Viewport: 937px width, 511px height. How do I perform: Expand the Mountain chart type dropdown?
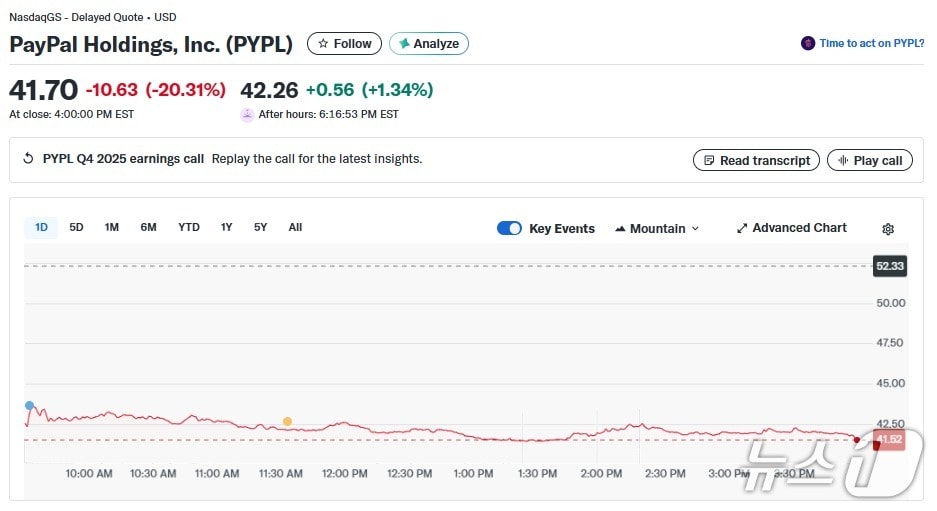tap(657, 228)
